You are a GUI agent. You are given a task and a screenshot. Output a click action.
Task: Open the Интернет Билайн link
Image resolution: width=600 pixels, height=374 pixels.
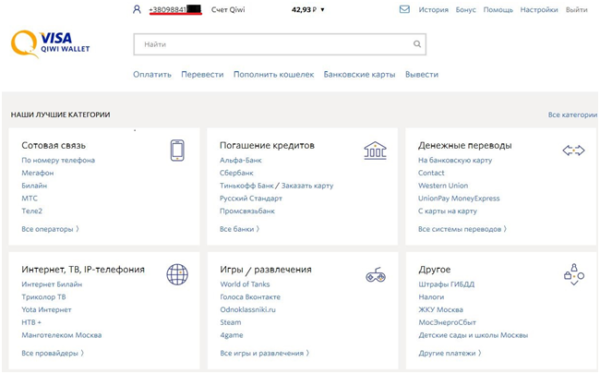point(52,284)
